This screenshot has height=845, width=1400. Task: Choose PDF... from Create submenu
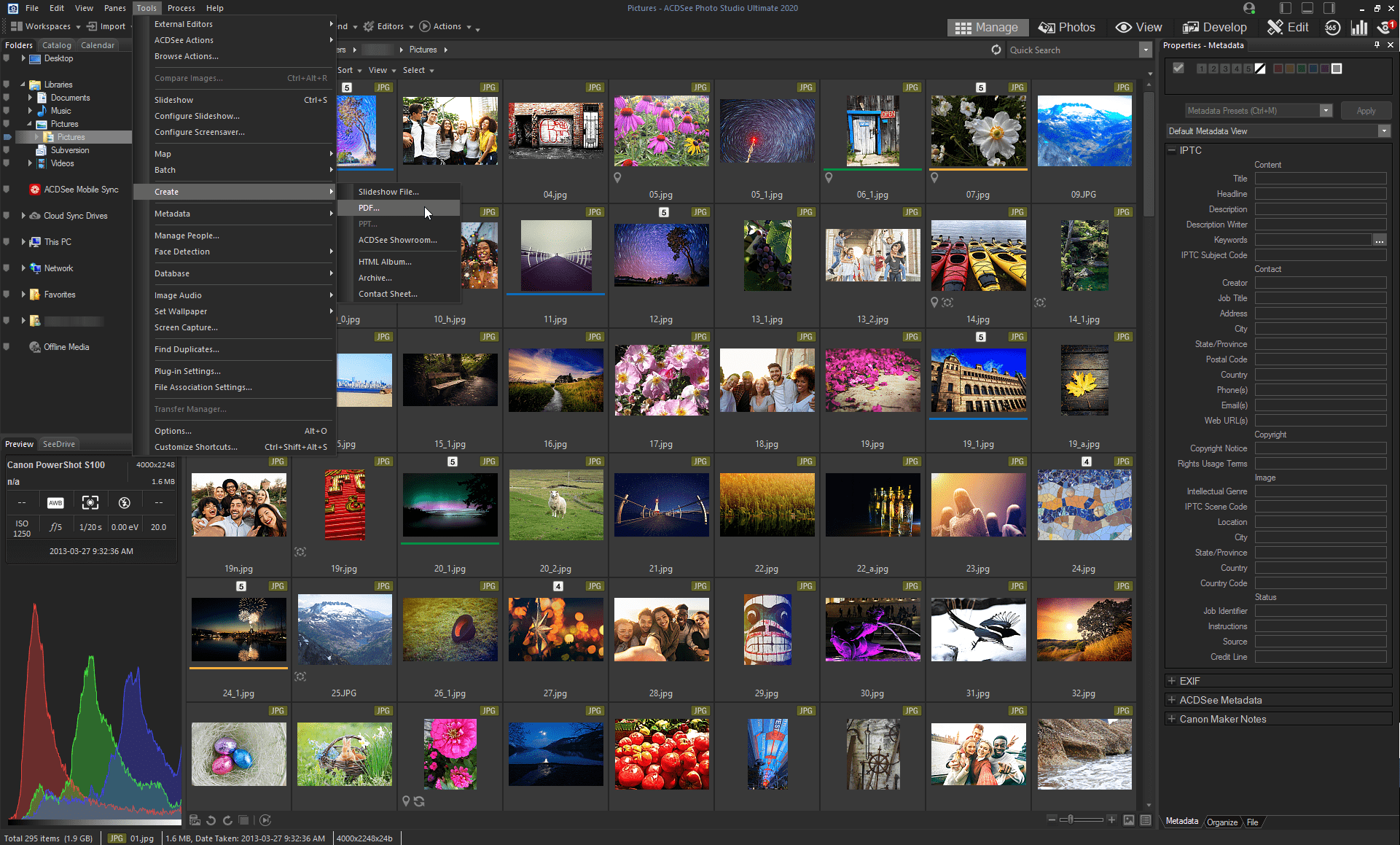tap(369, 208)
